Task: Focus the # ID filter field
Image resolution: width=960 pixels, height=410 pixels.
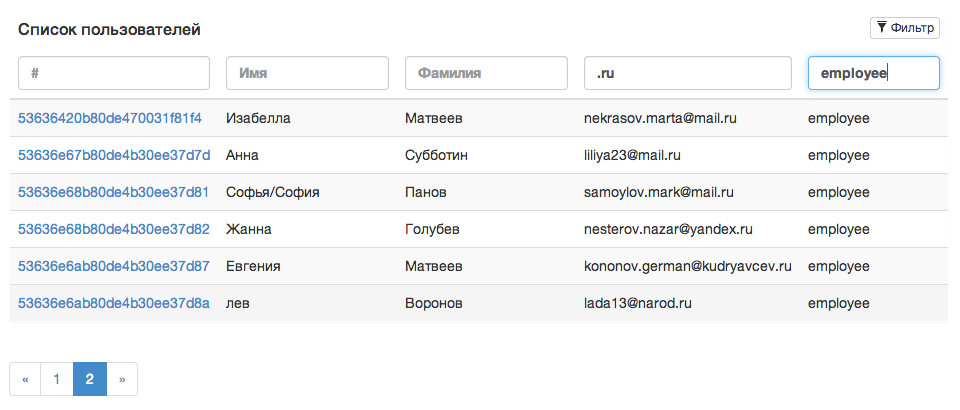Action: click(114, 73)
